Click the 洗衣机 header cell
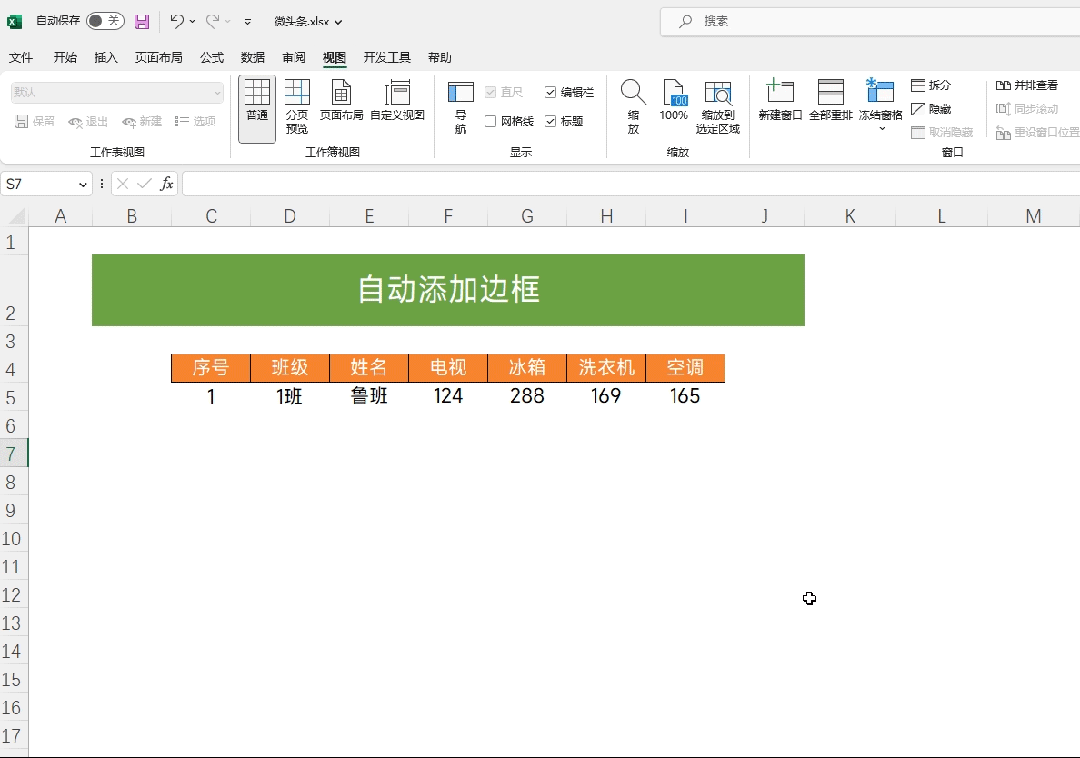The height and width of the screenshot is (758, 1080). pos(606,368)
